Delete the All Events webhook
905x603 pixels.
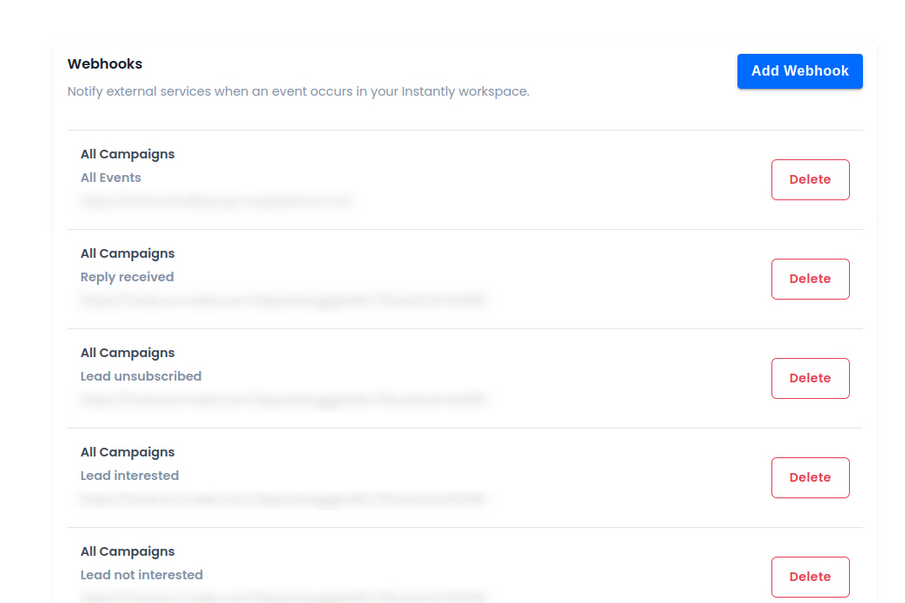(810, 180)
